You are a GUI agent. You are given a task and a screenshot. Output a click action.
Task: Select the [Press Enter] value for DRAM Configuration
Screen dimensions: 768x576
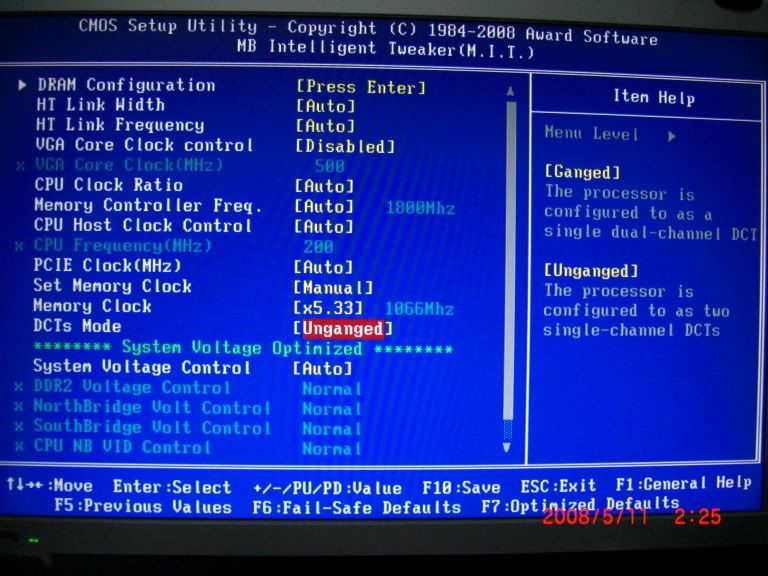click(361, 87)
